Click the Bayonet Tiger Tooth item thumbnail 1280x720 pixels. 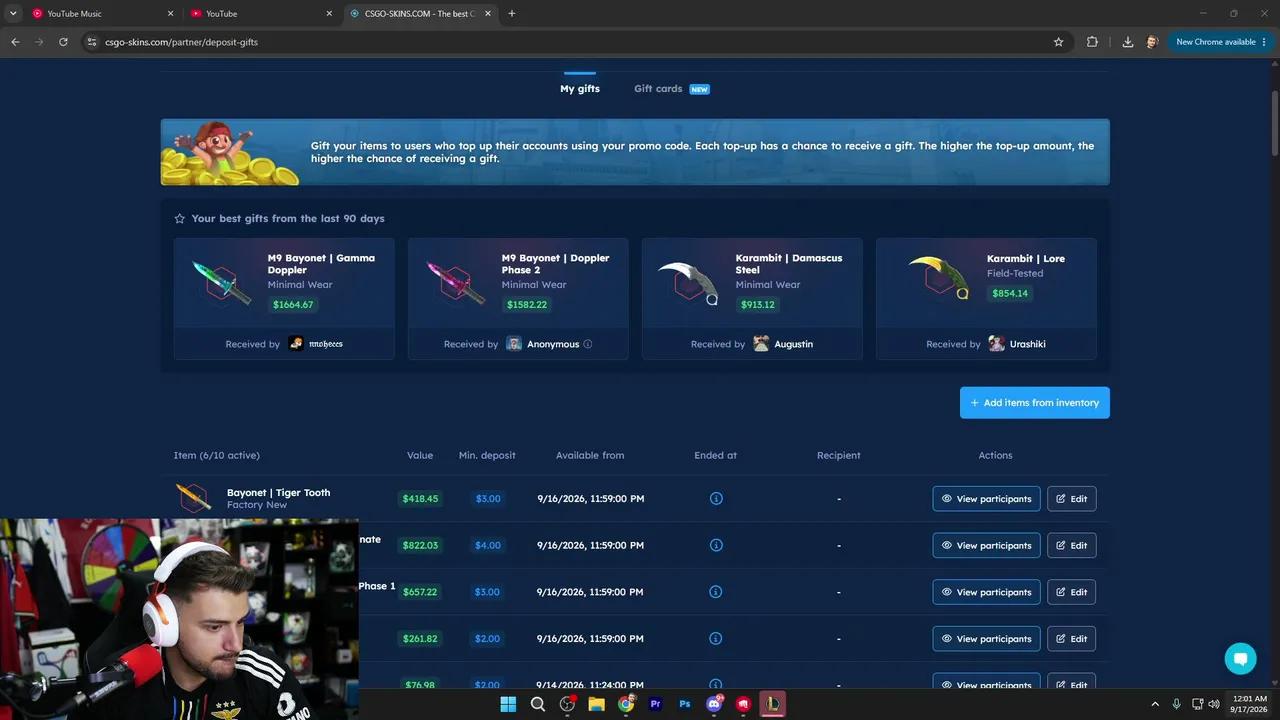point(193,498)
